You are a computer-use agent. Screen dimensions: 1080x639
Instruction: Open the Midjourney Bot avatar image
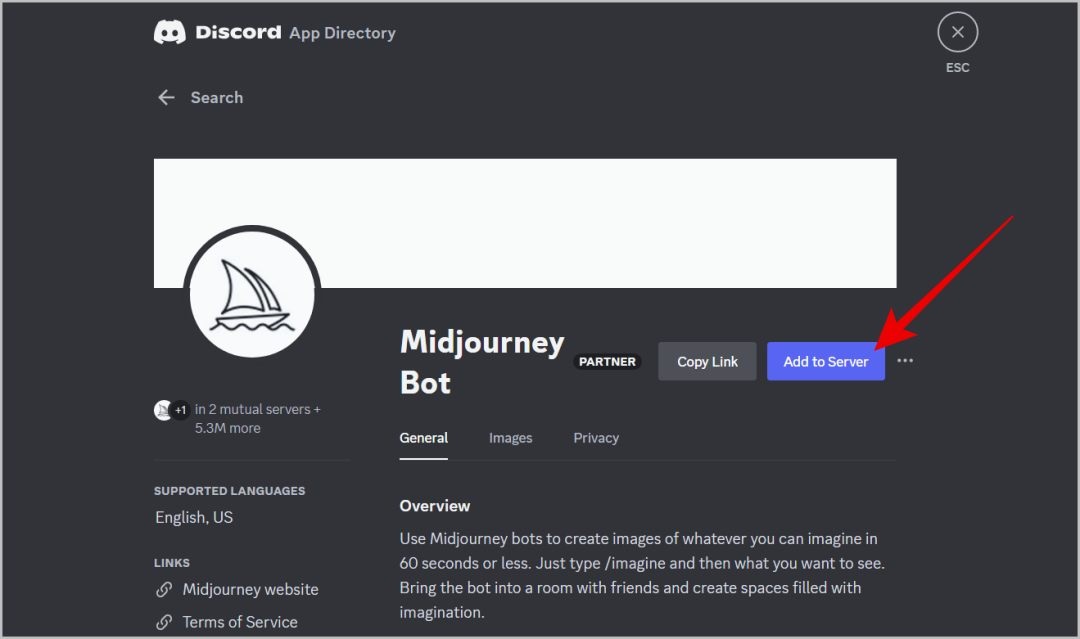[x=252, y=292]
